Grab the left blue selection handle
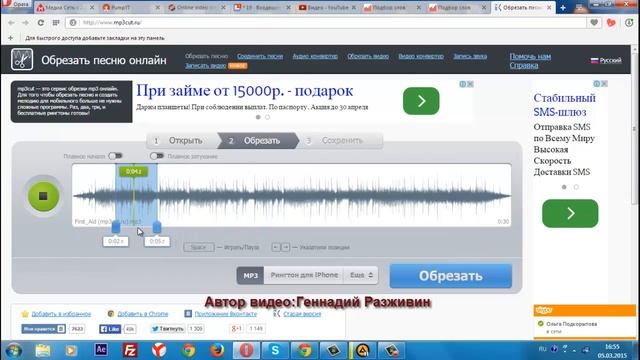 click(x=116, y=227)
